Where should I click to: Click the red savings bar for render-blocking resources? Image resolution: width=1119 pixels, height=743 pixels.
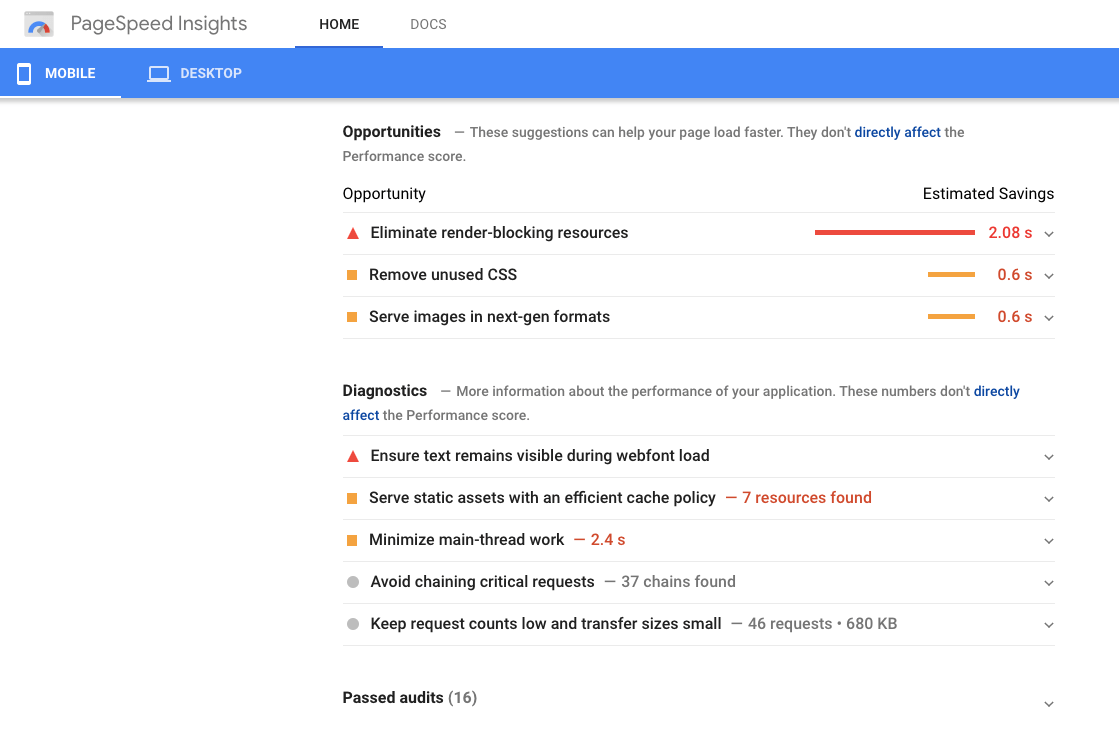point(893,231)
